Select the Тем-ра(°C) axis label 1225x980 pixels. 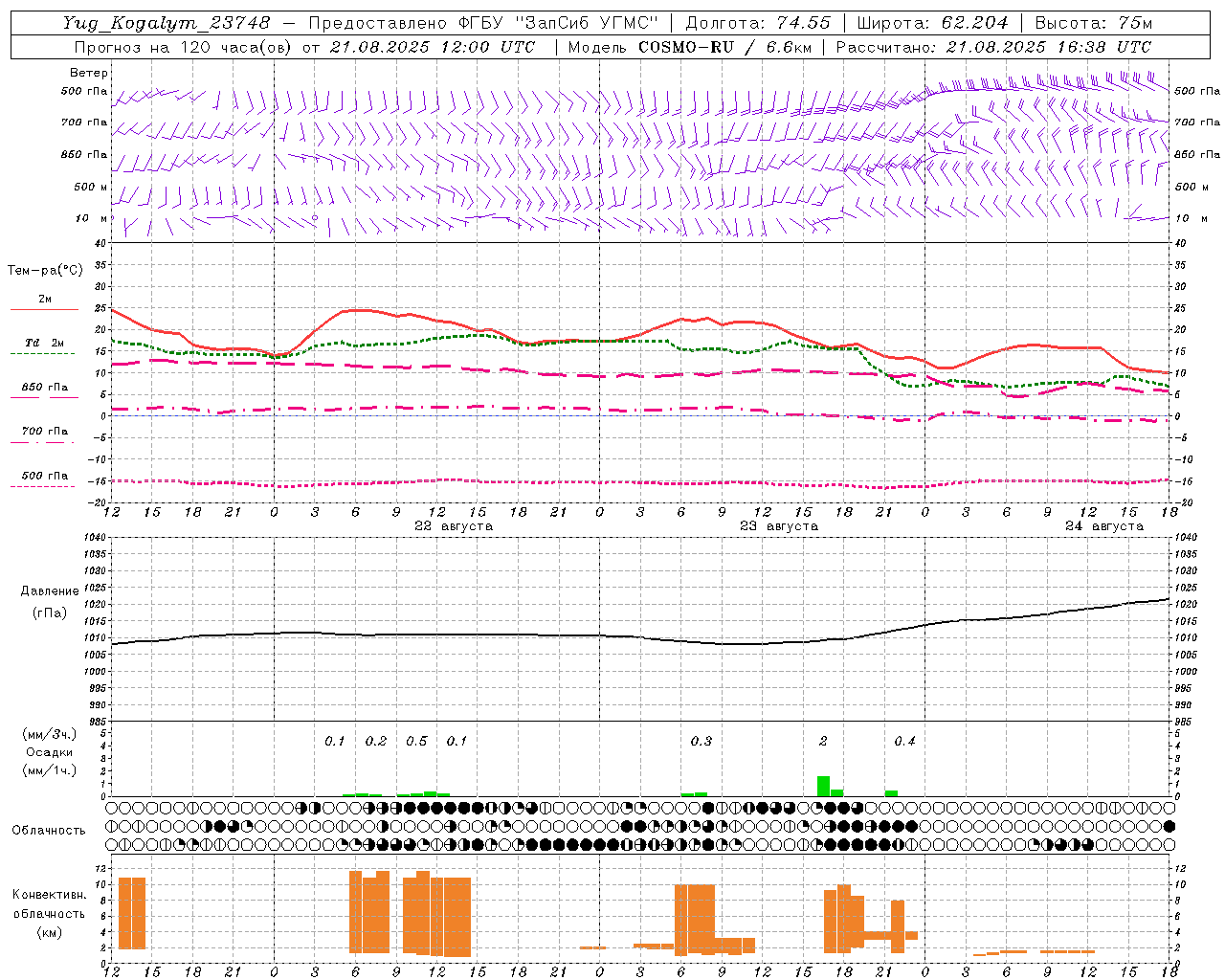coord(45,271)
